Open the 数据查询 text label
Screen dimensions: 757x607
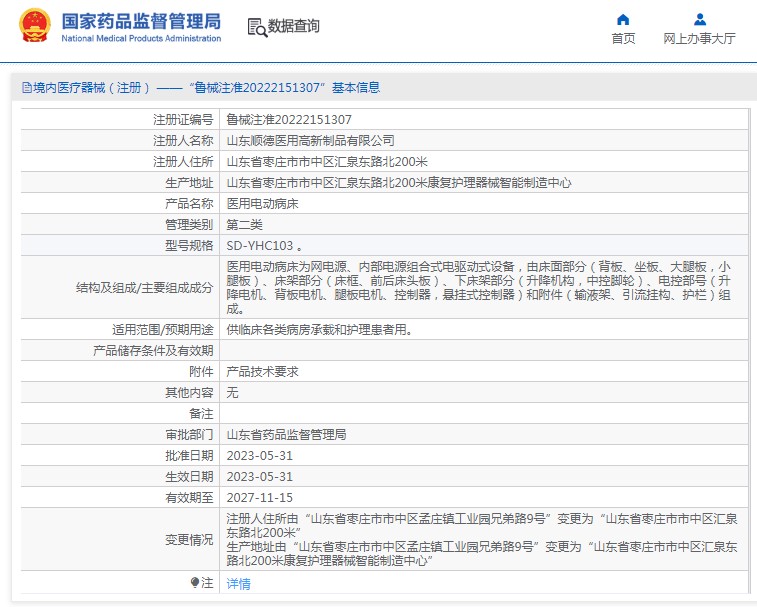294,27
